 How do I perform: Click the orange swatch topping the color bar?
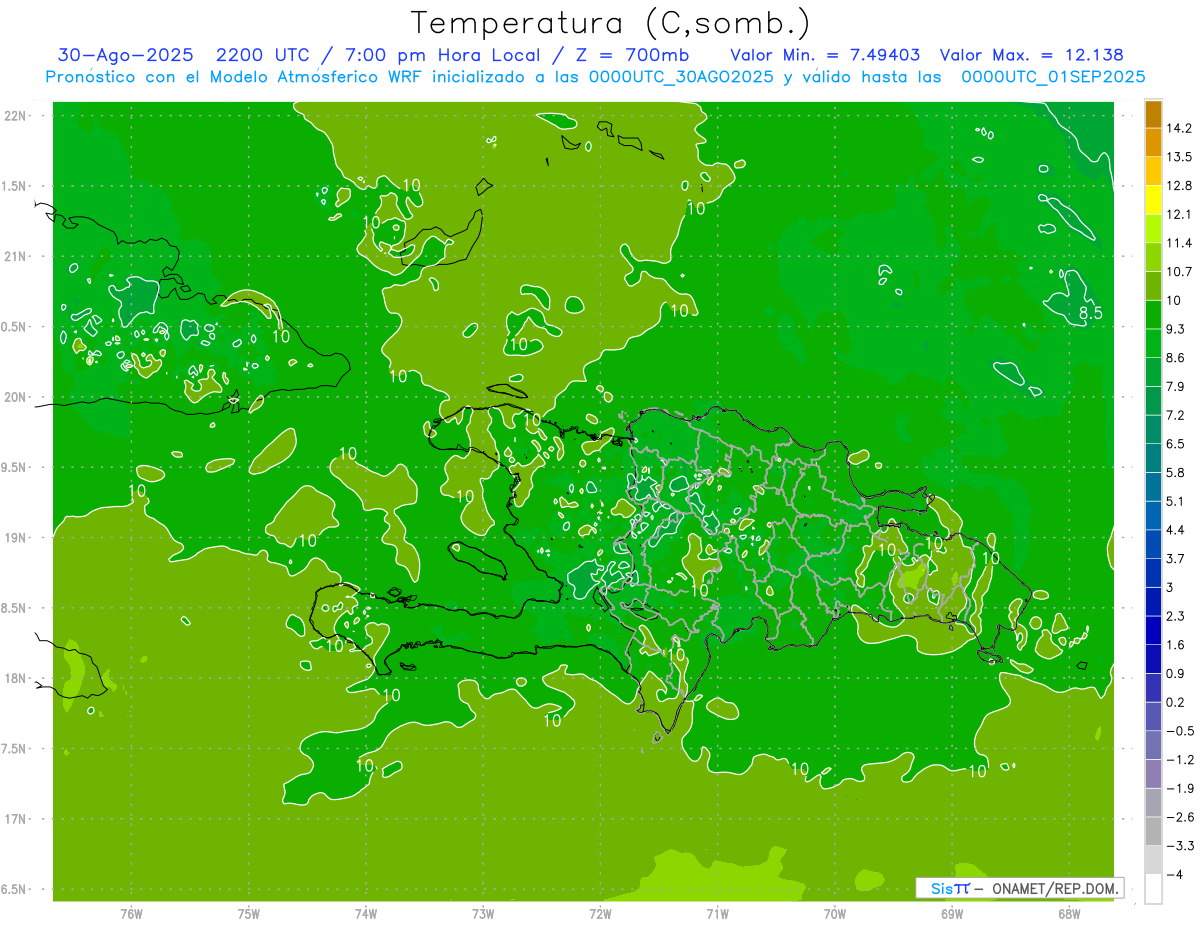click(1153, 114)
